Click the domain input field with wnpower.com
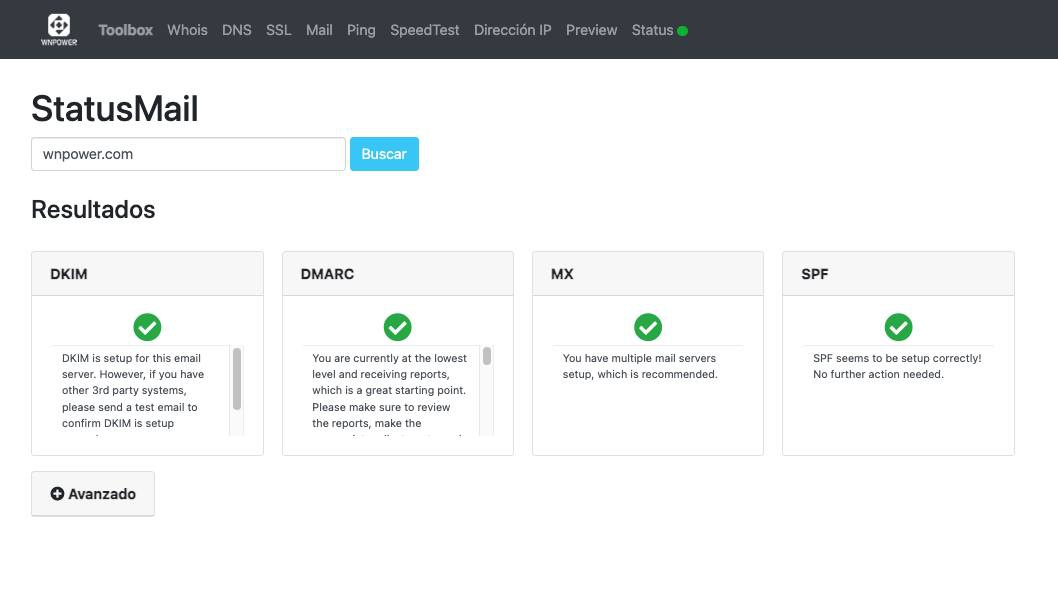 pos(188,154)
